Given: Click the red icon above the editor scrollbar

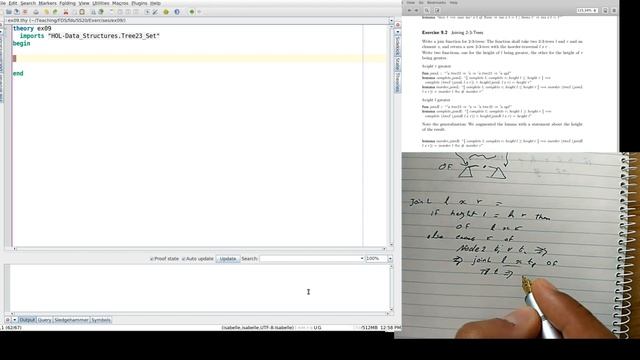Looking at the screenshot, I should point(398,25).
